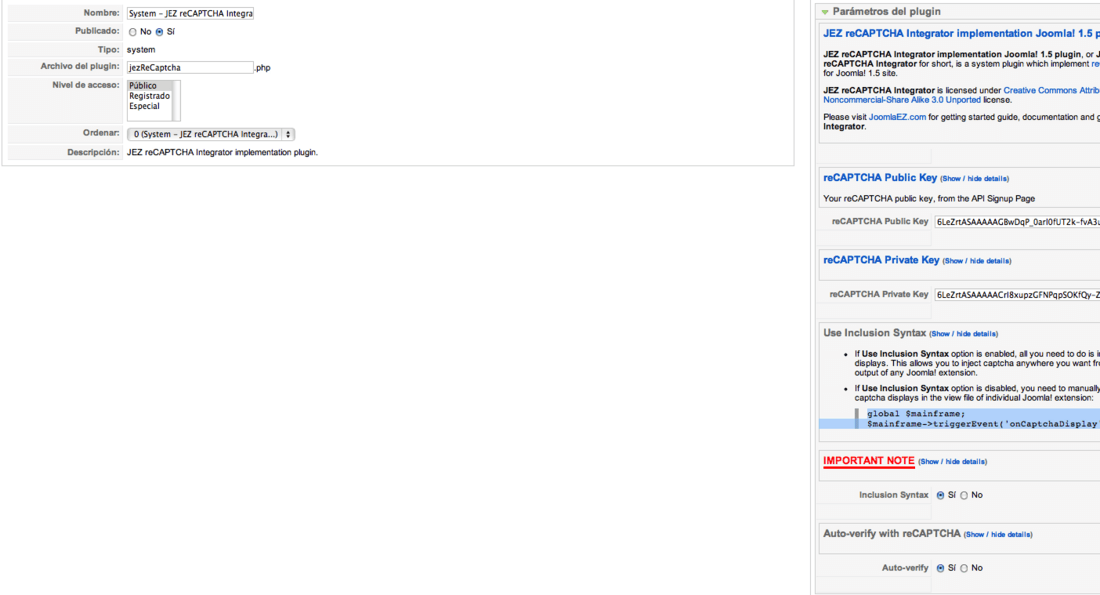1100x595 pixels.
Task: Choose Registrado in Nivel de acceso list
Action: (x=149, y=96)
